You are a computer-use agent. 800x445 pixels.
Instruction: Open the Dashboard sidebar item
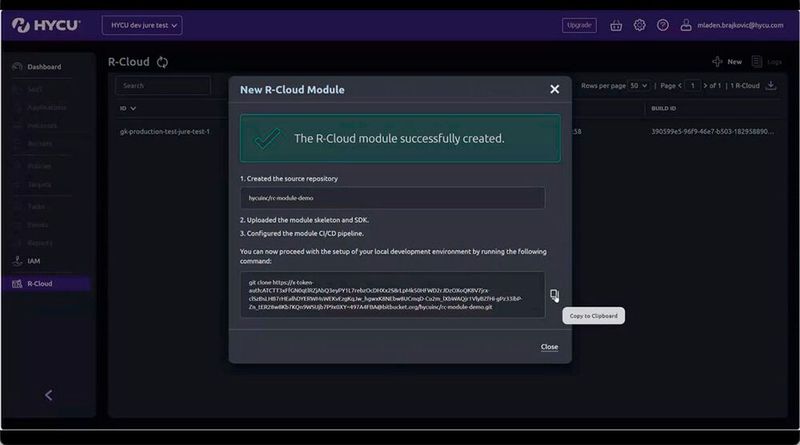coord(44,67)
